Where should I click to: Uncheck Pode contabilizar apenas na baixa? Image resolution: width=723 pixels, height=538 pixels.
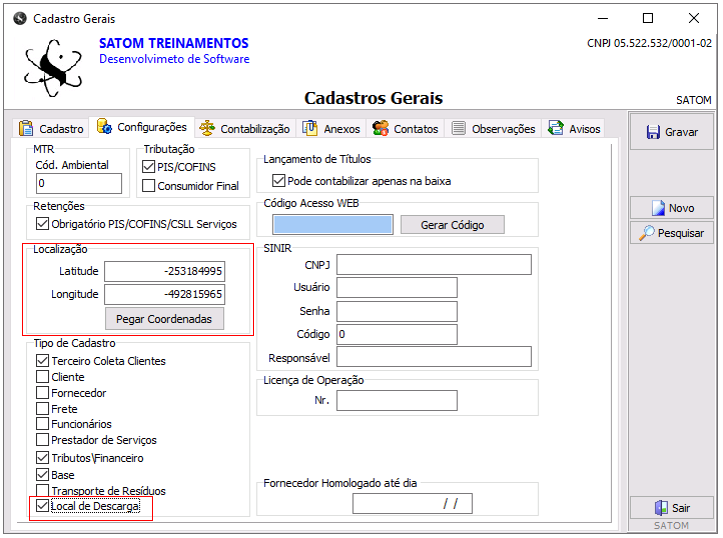tap(279, 181)
